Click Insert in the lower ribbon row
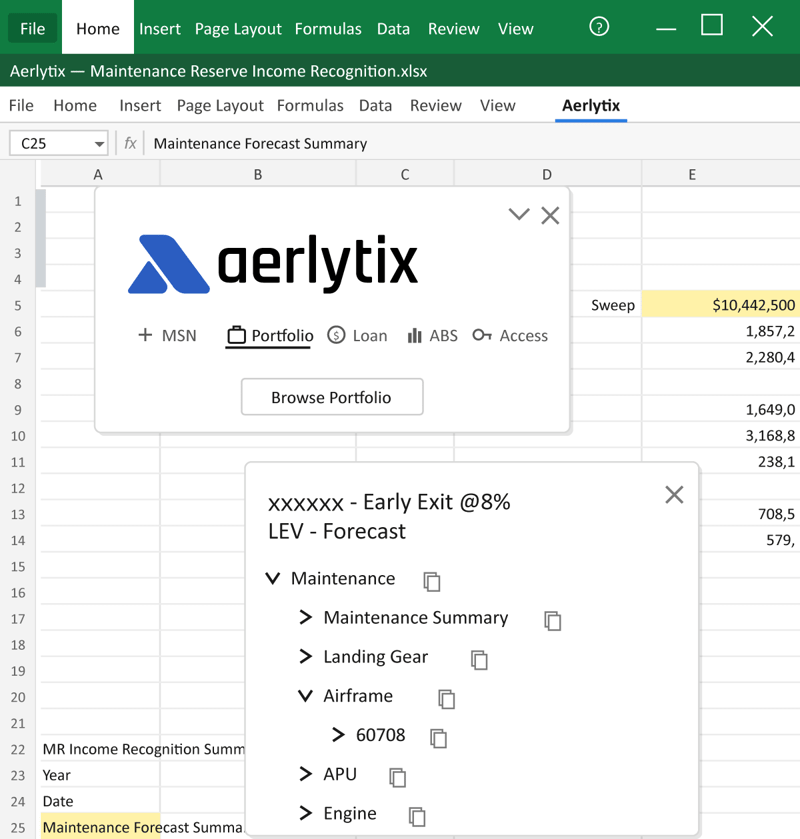The image size is (800, 839). (140, 105)
